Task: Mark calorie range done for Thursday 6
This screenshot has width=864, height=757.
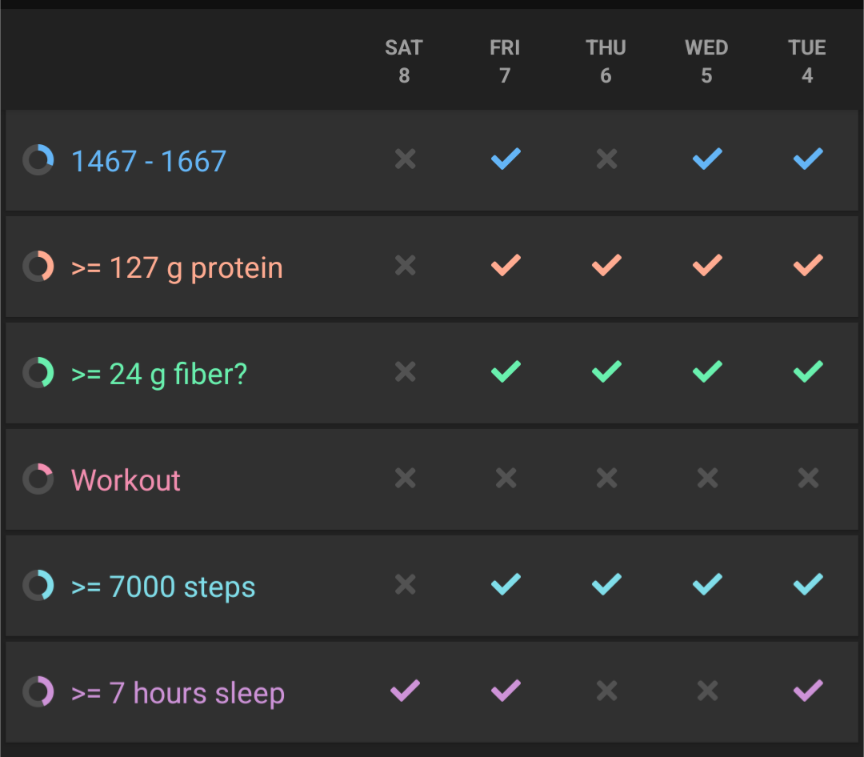Action: pyautogui.click(x=606, y=159)
